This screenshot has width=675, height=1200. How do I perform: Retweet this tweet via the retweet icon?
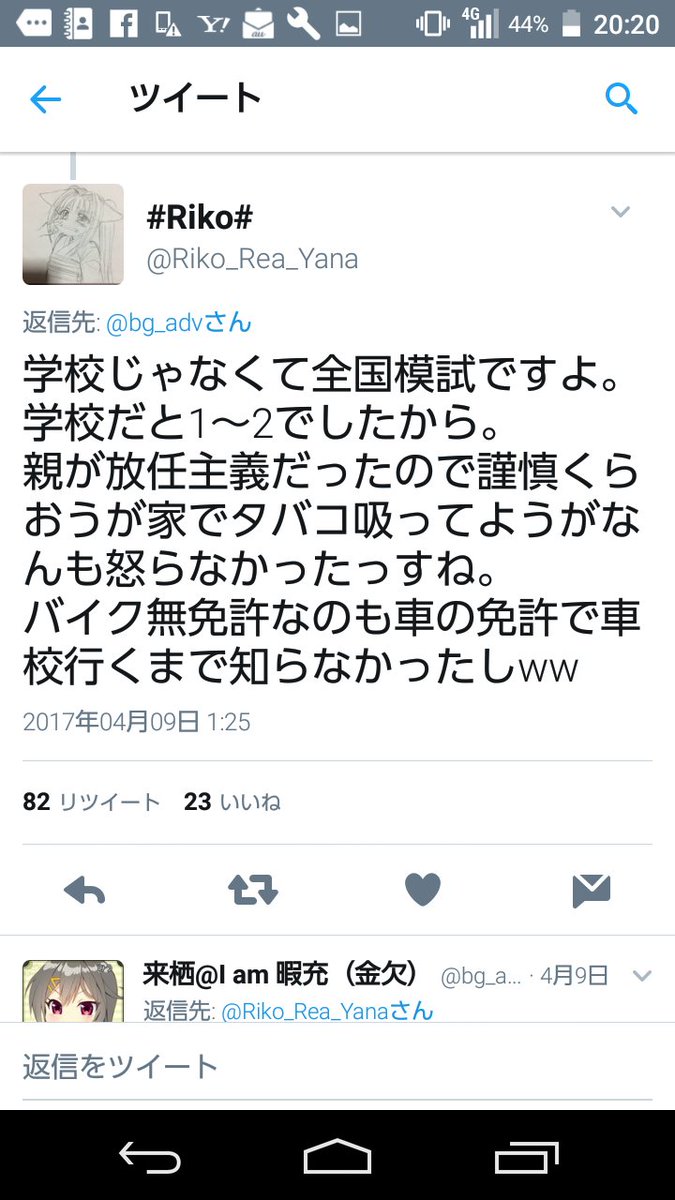point(252,890)
